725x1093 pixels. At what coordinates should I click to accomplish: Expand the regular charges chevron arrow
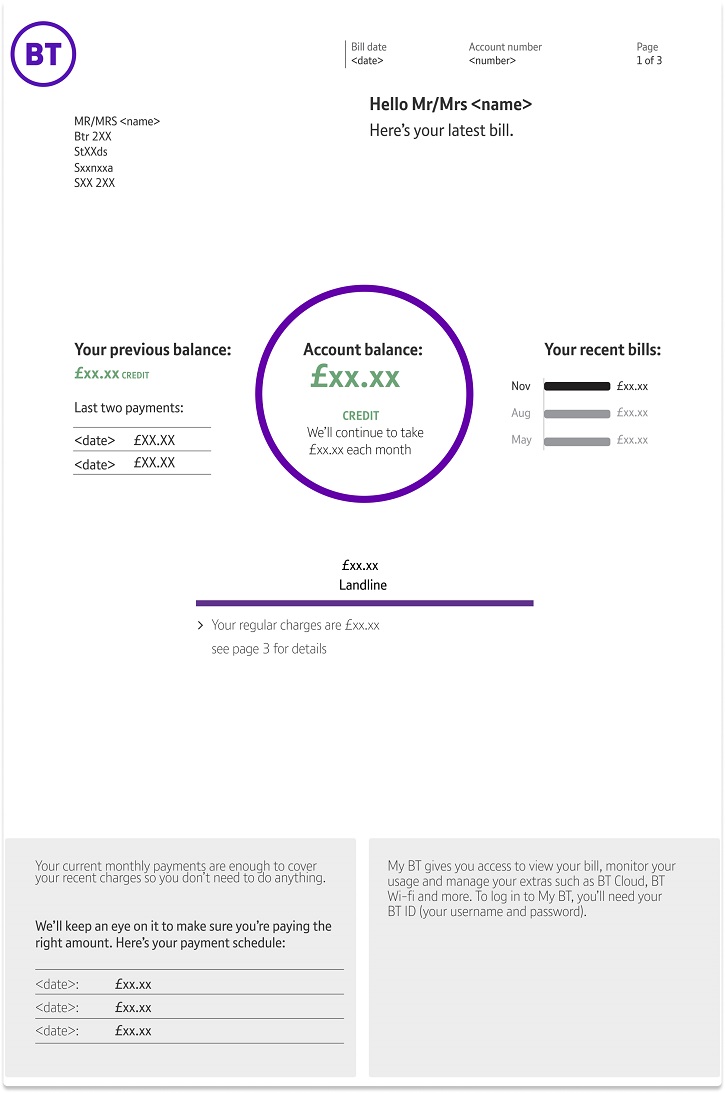tap(201, 626)
